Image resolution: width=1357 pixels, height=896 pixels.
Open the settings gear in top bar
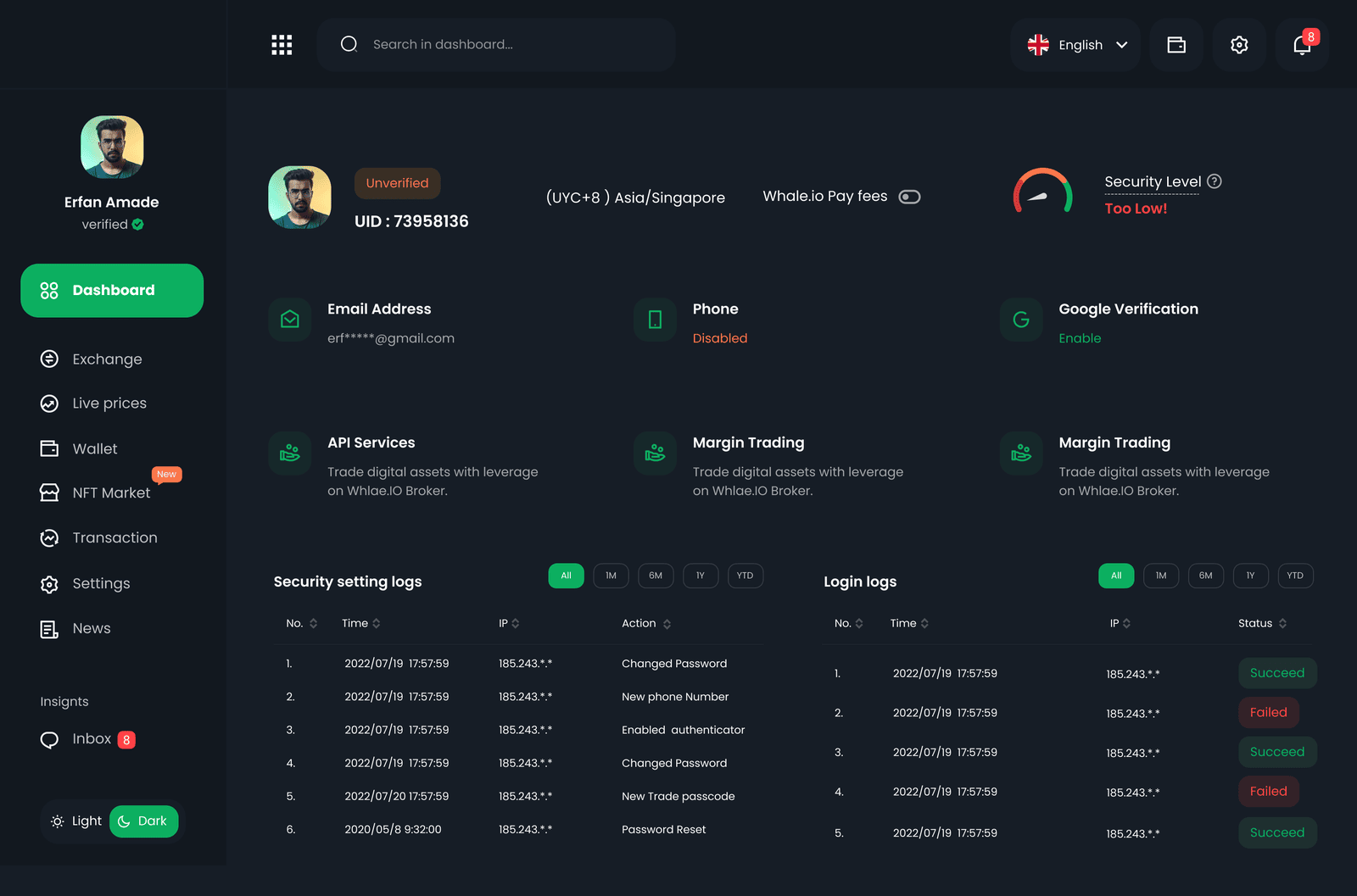[1239, 45]
